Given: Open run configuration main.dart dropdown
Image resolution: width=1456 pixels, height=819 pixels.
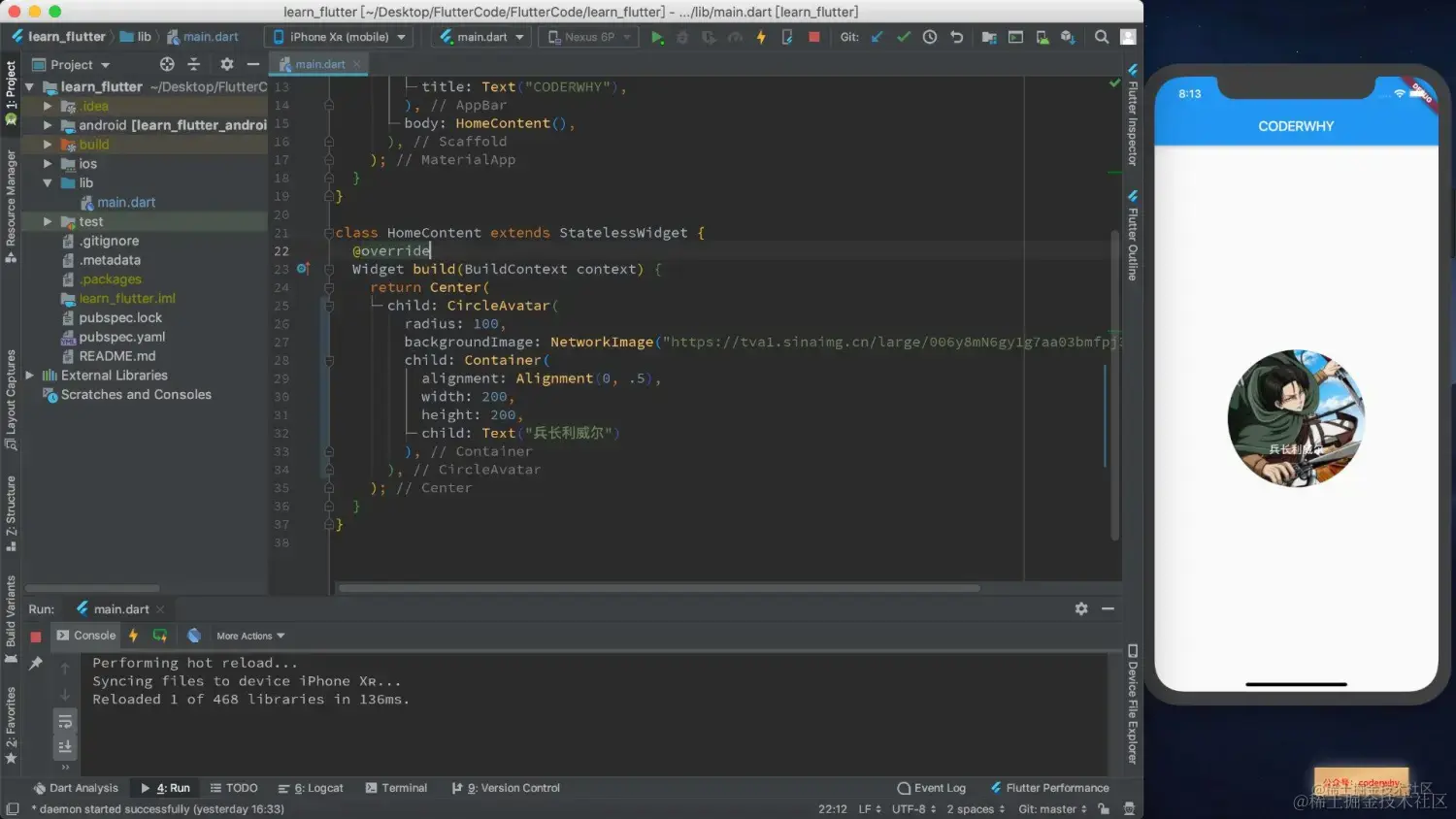Looking at the screenshot, I should click(x=482, y=37).
